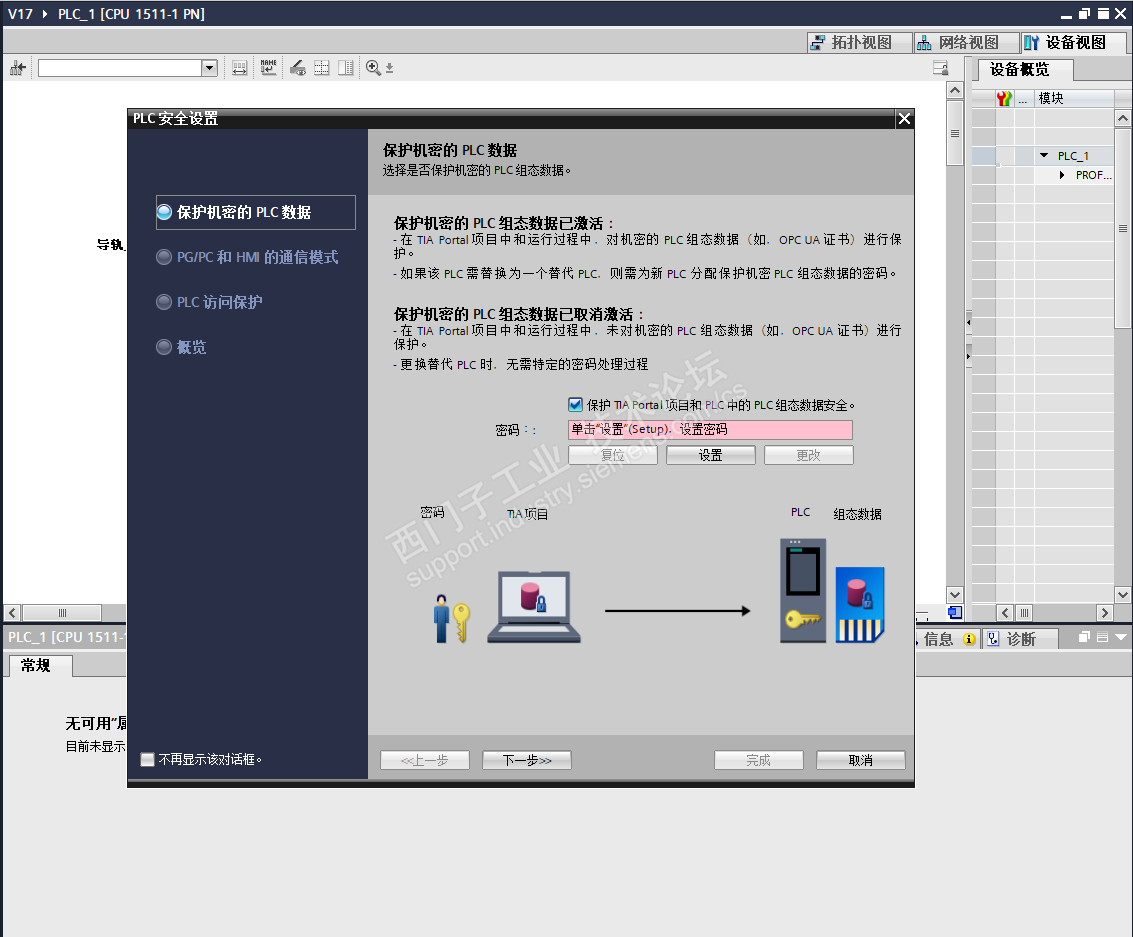Click the colored wrench icon in device overview header
Image resolution: width=1133 pixels, height=937 pixels.
click(1004, 98)
